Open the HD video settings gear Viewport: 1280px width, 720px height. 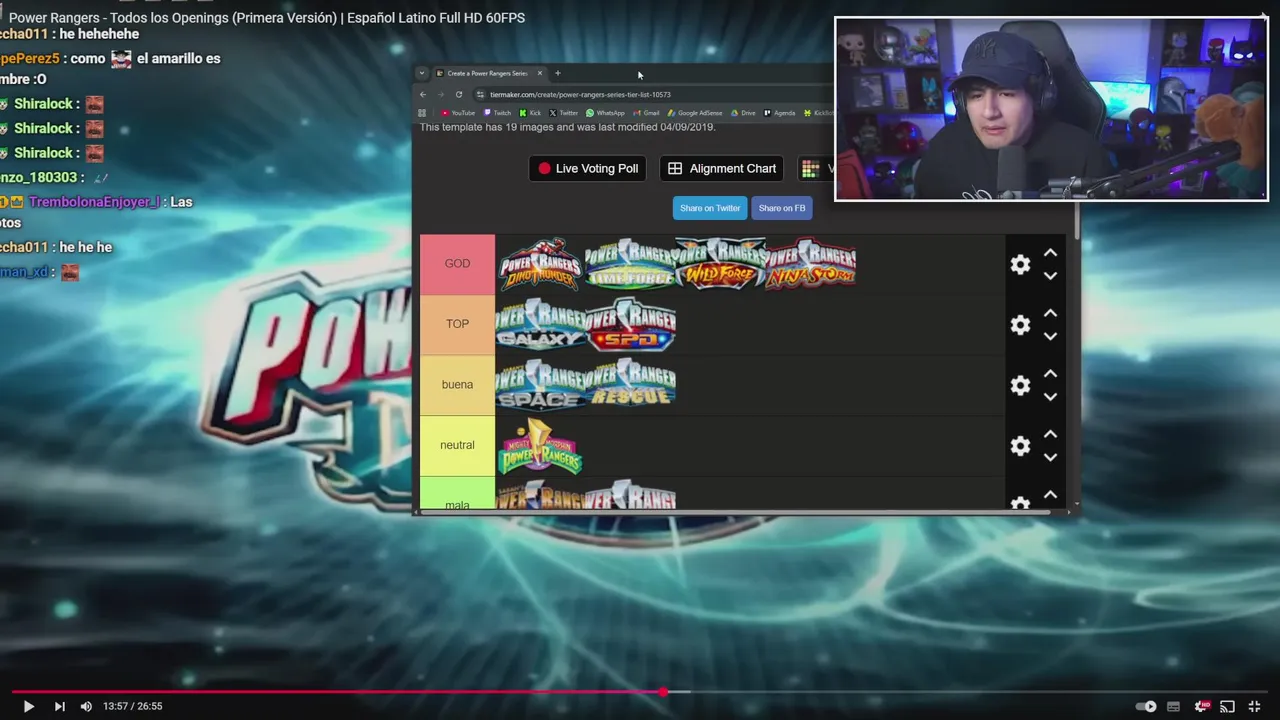pyautogui.click(x=1201, y=706)
